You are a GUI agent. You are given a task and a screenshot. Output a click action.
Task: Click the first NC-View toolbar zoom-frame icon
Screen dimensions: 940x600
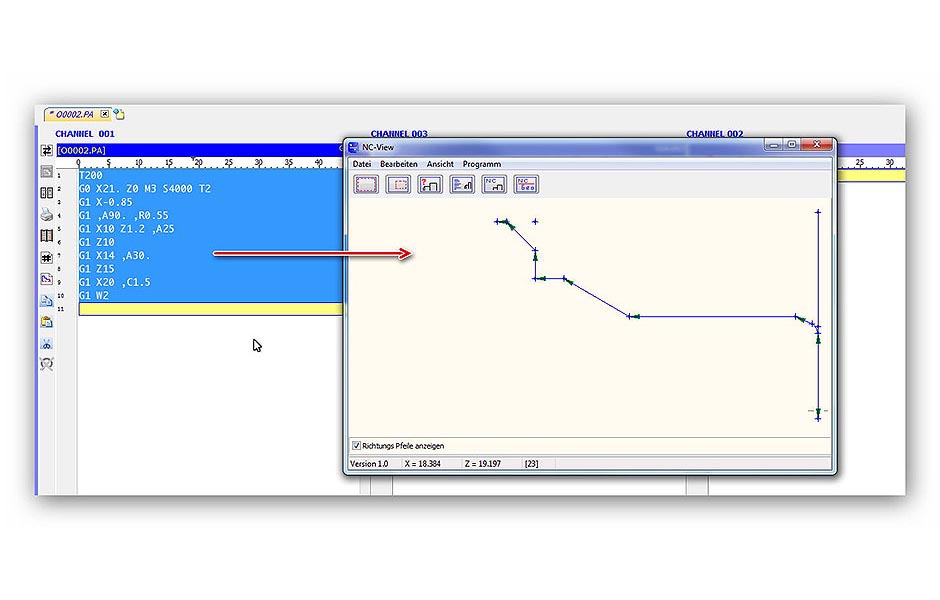(x=366, y=184)
